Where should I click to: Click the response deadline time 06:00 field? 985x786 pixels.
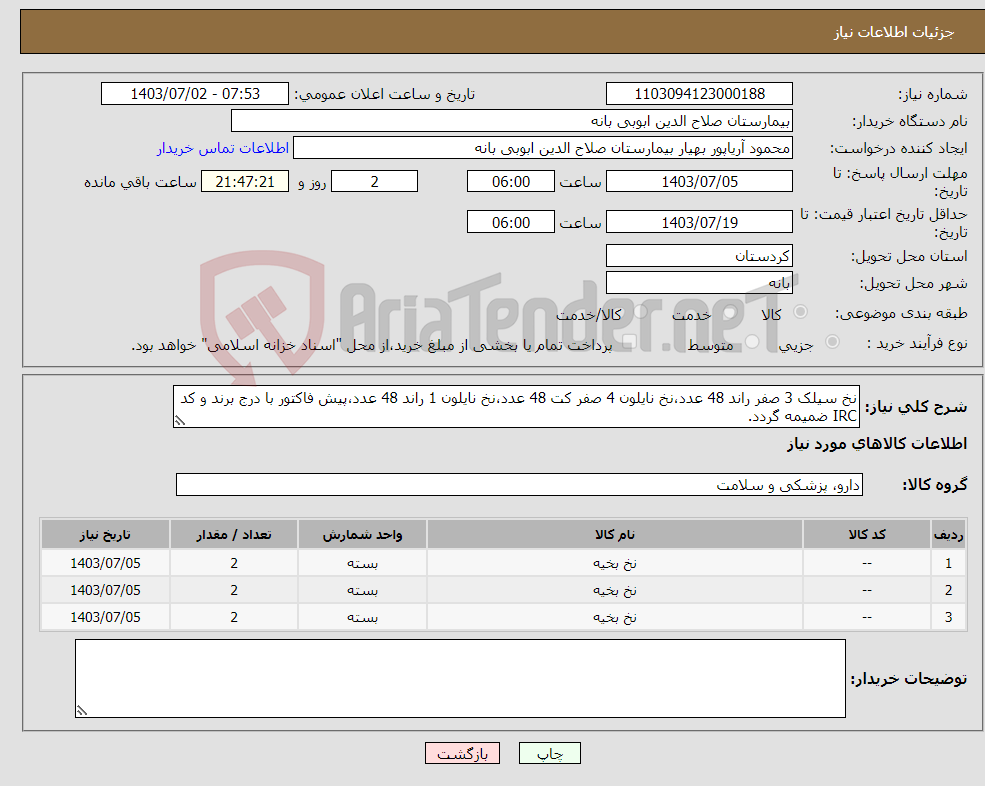tap(511, 182)
